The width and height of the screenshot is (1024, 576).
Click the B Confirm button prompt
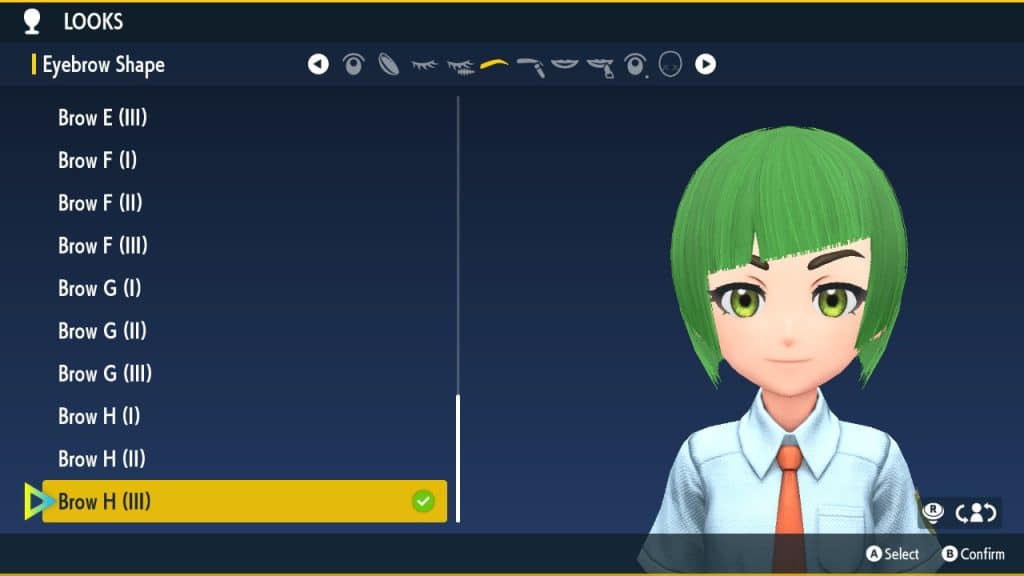point(973,554)
